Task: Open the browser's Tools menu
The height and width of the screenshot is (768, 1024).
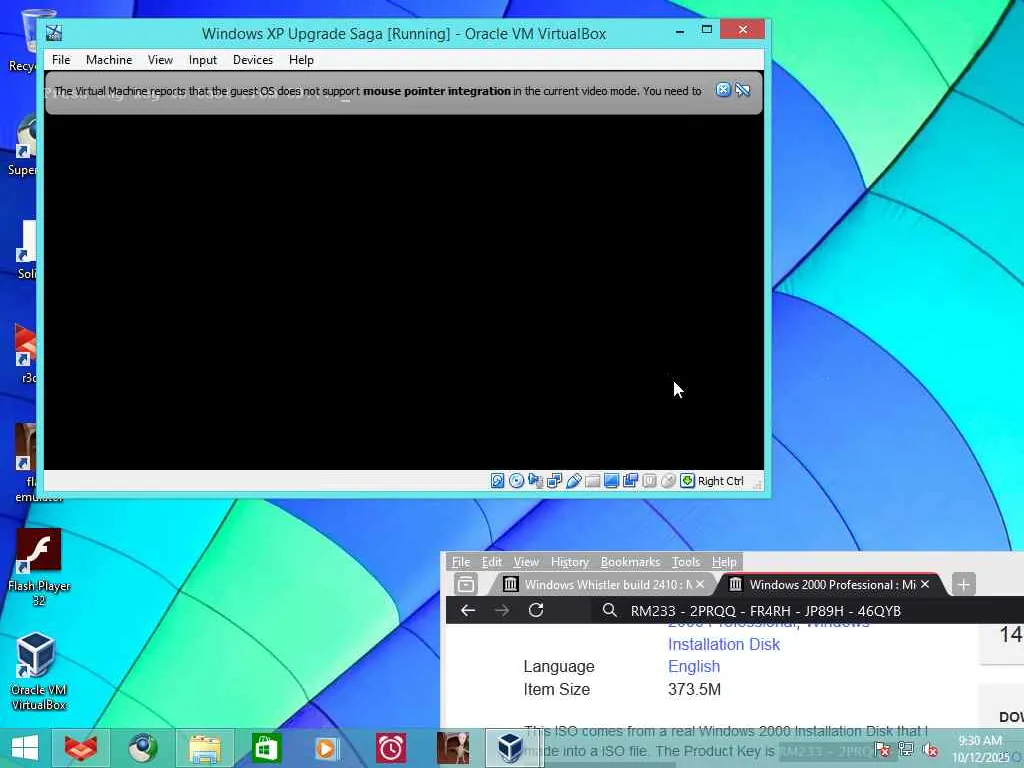Action: tap(686, 562)
